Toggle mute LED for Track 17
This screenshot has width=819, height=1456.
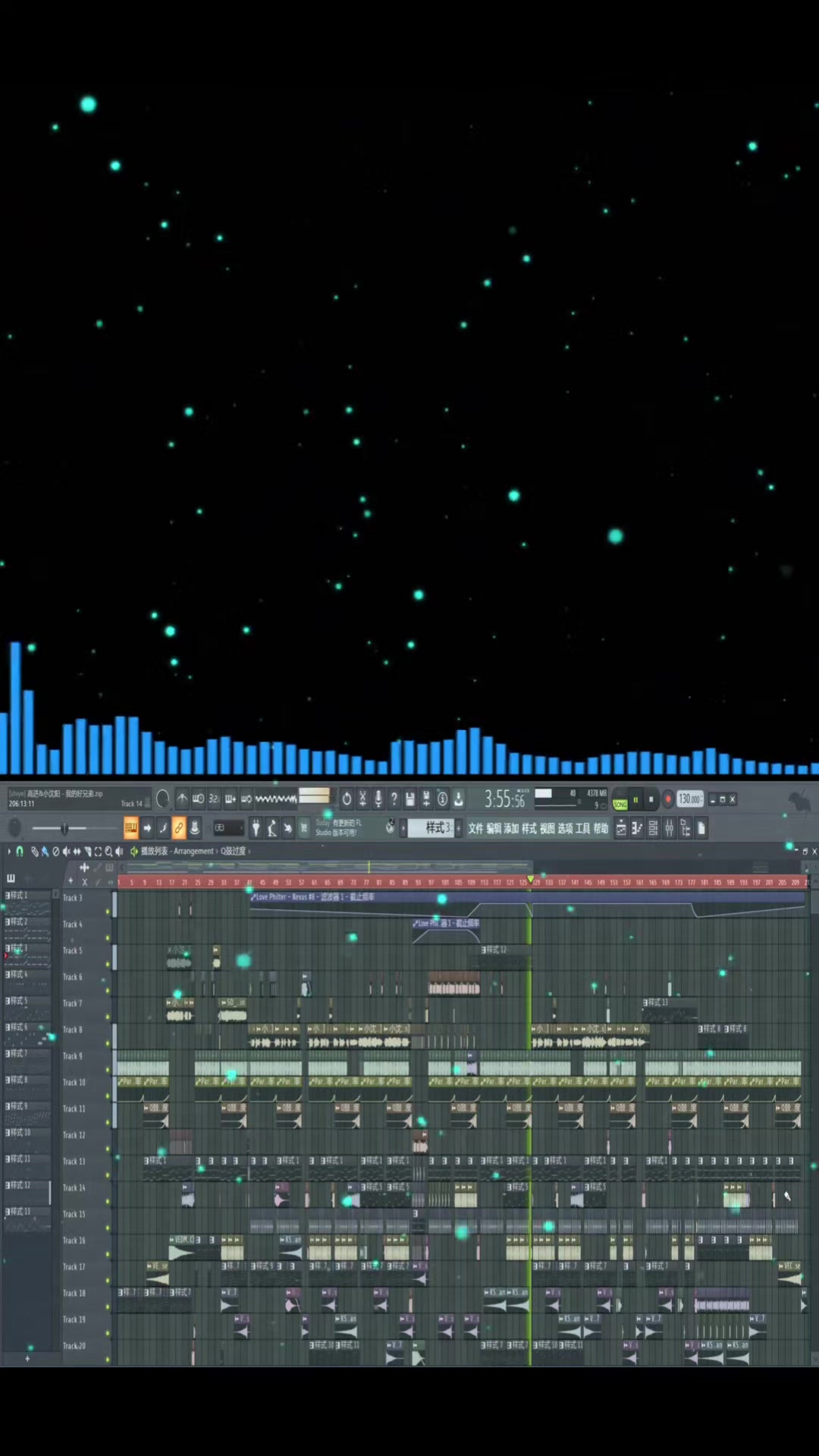point(108,1281)
